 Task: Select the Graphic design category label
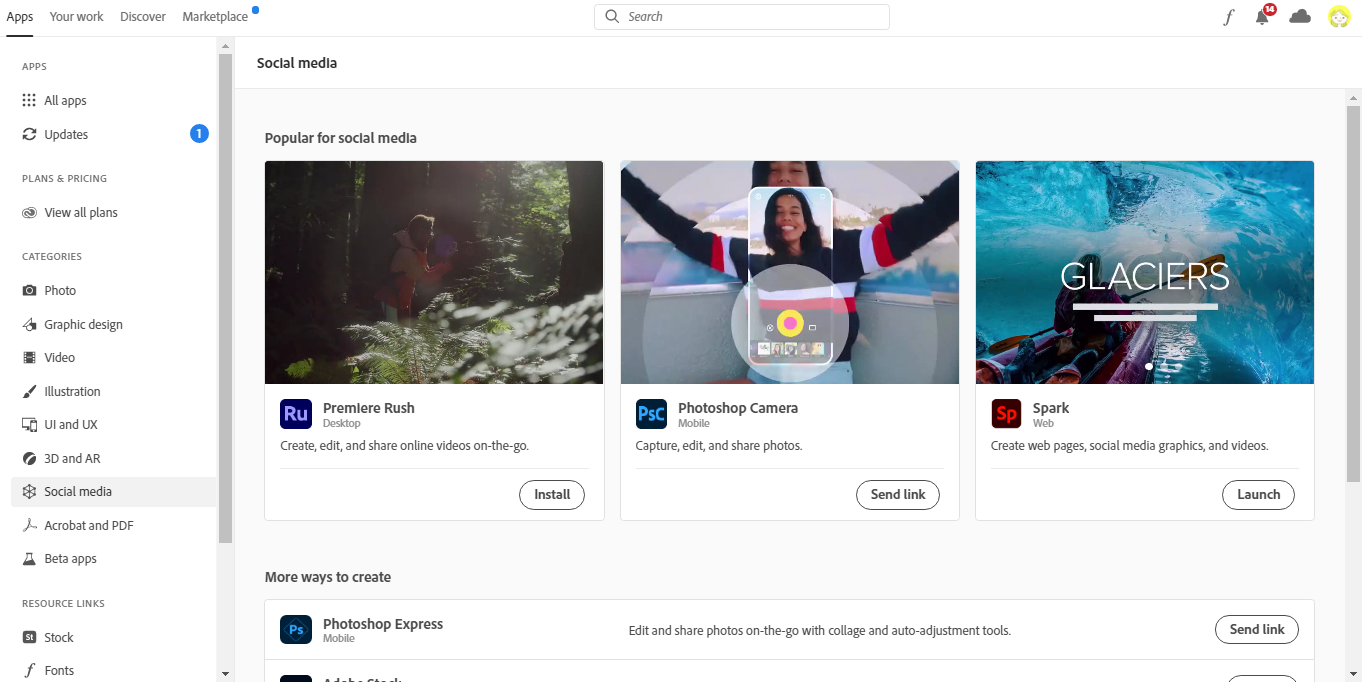pyautogui.click(x=84, y=324)
